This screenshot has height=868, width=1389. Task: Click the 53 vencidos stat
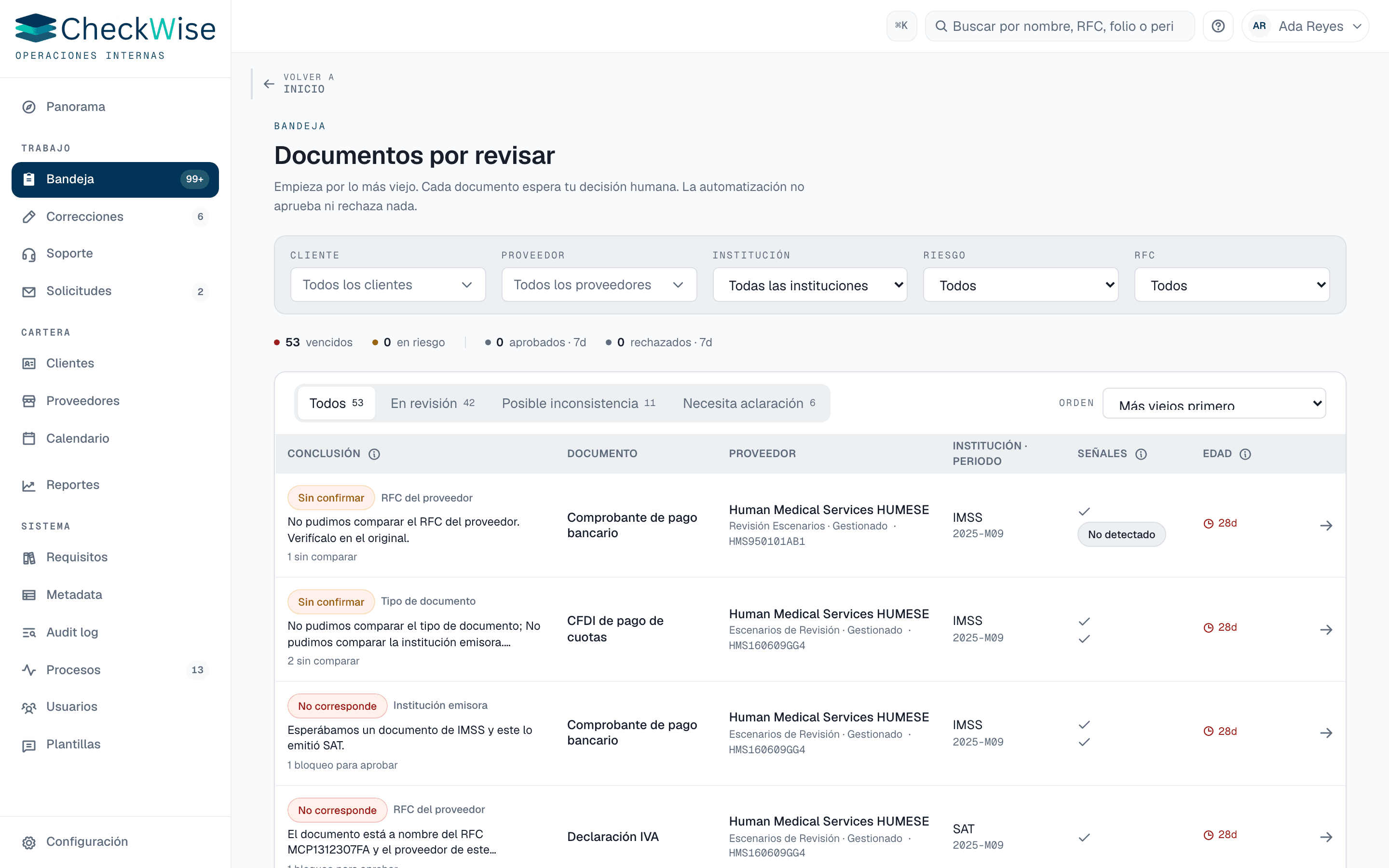[x=313, y=342]
